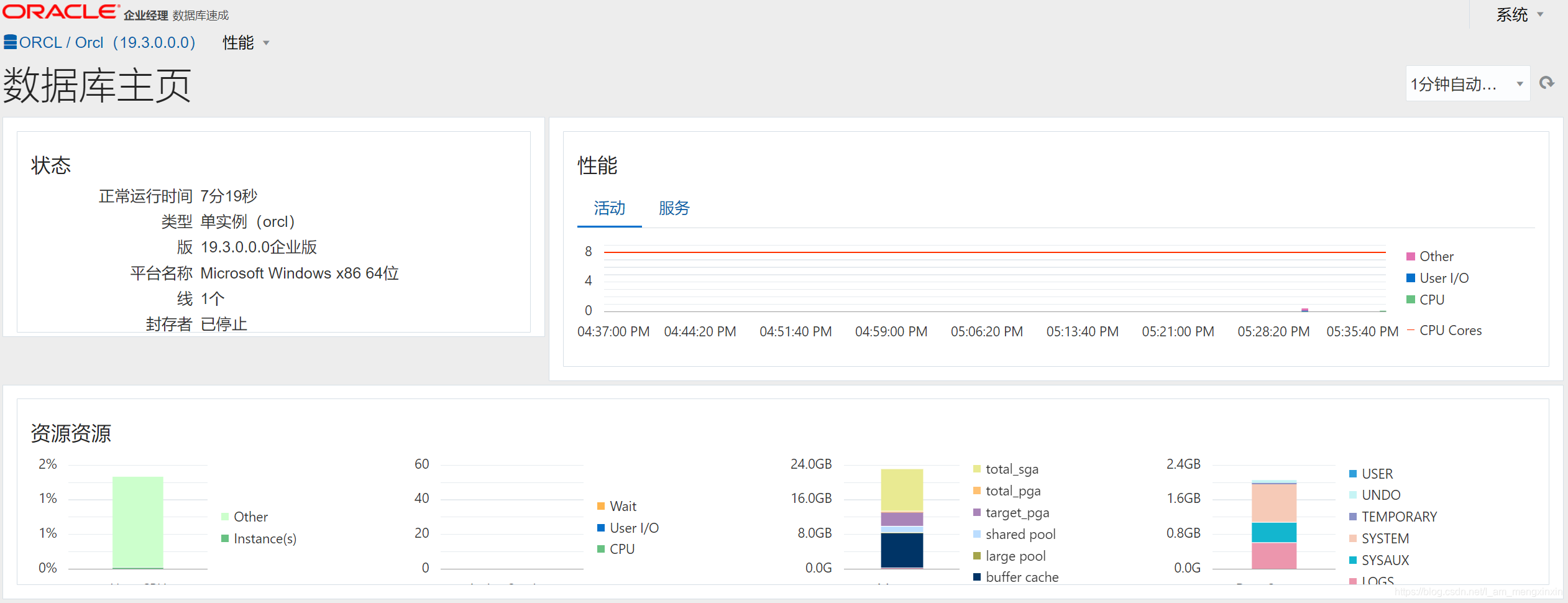Click the USER tablespace legend entry
Image resolution: width=1568 pixels, height=603 pixels.
(1372, 474)
